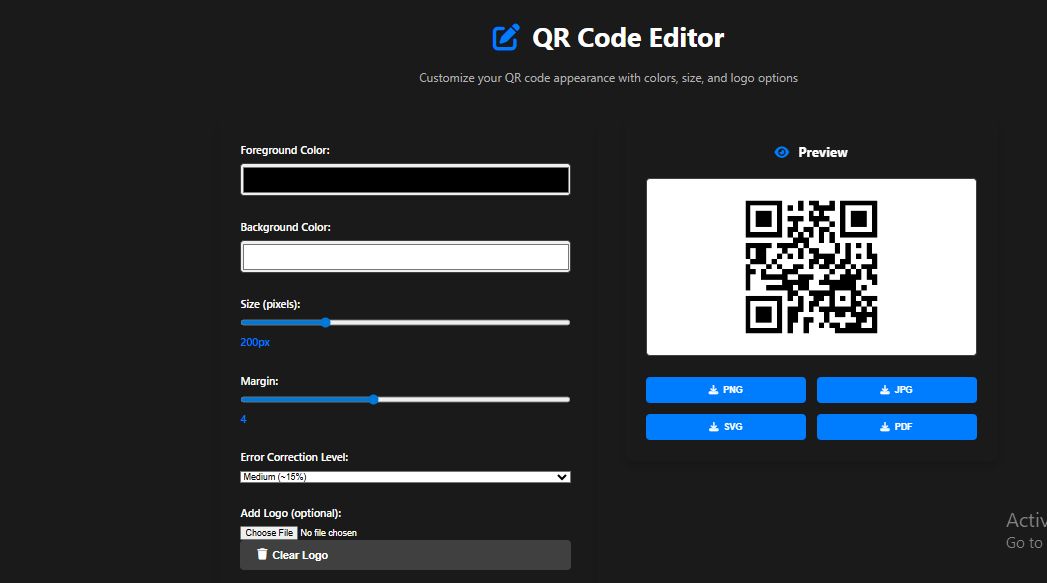Click the Background Color label
The image size is (1047, 583).
click(x=286, y=227)
